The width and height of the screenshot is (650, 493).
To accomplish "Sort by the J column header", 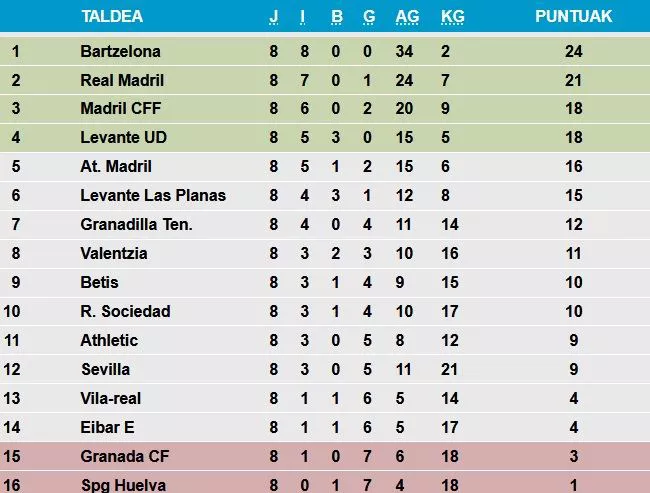I will 274,16.
